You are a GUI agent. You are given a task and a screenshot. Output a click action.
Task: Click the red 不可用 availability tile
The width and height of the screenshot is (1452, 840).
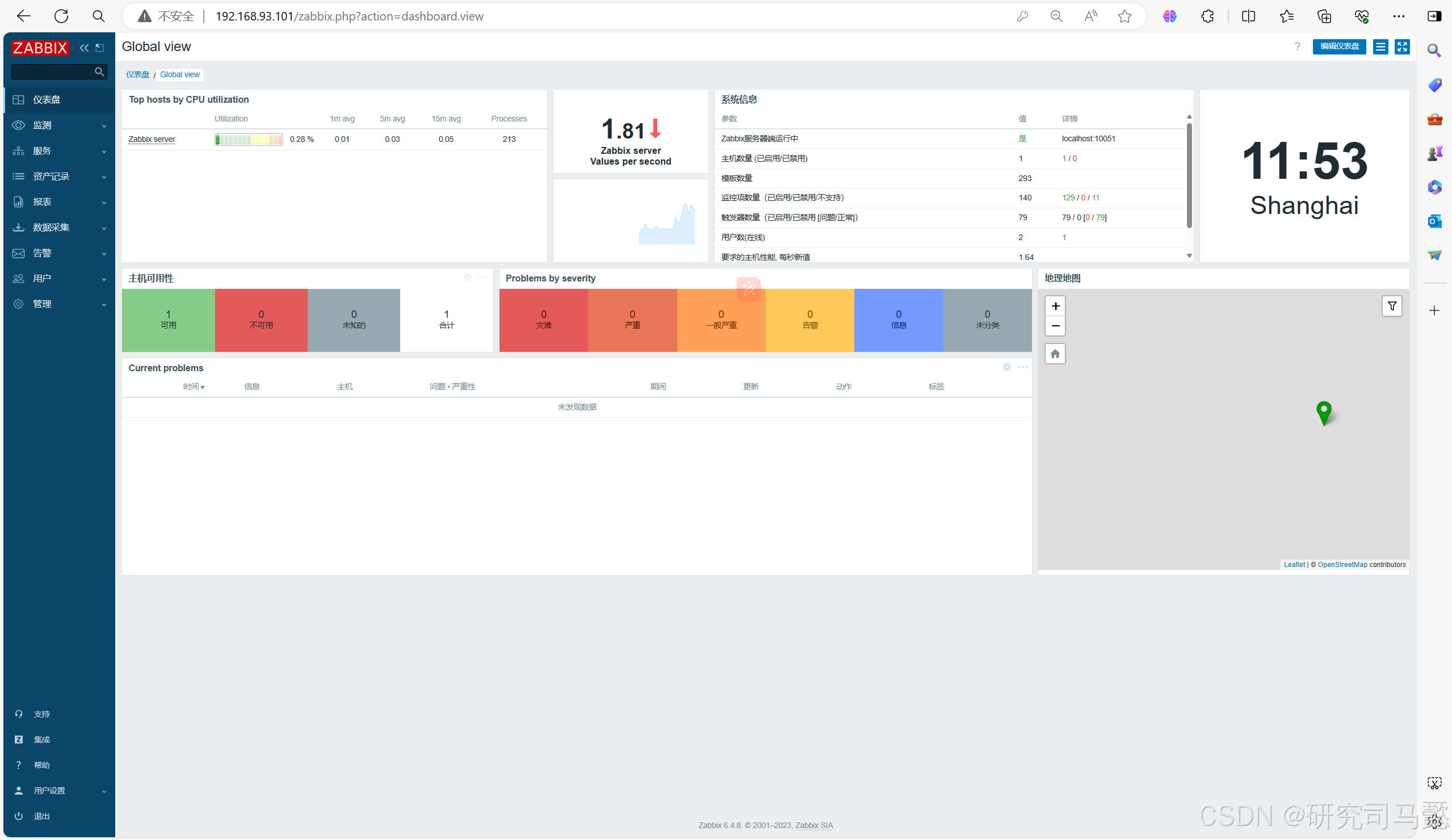[x=261, y=320]
